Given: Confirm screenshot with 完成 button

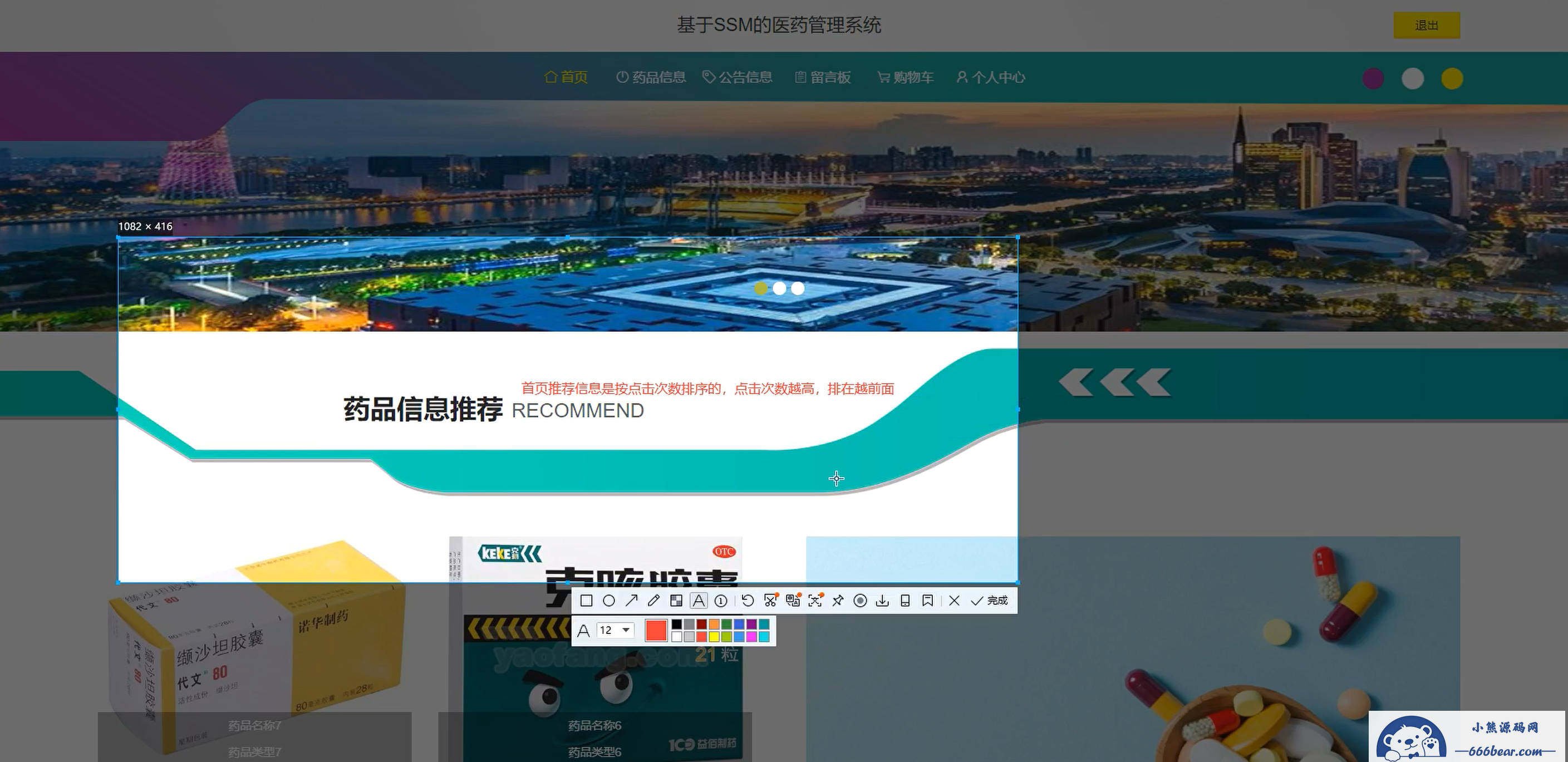Looking at the screenshot, I should [990, 601].
